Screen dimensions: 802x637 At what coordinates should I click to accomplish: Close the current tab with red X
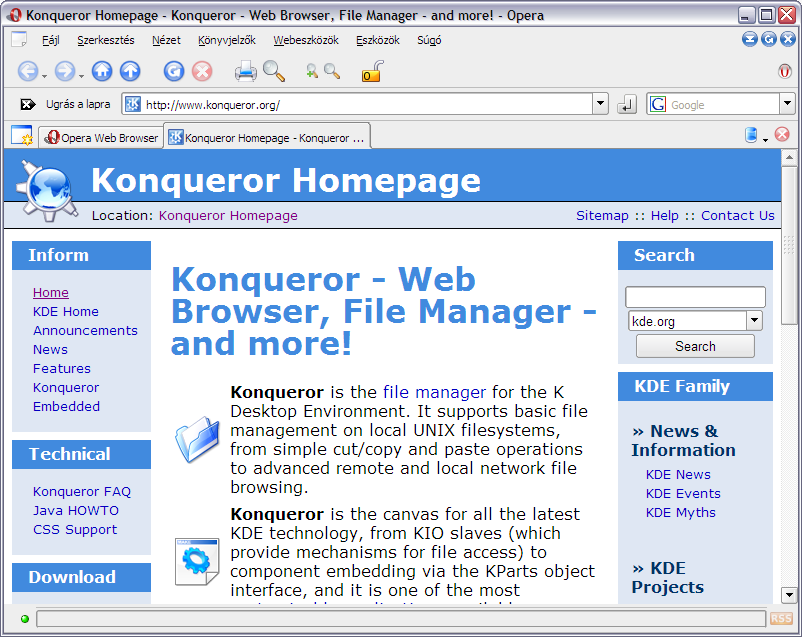782,135
